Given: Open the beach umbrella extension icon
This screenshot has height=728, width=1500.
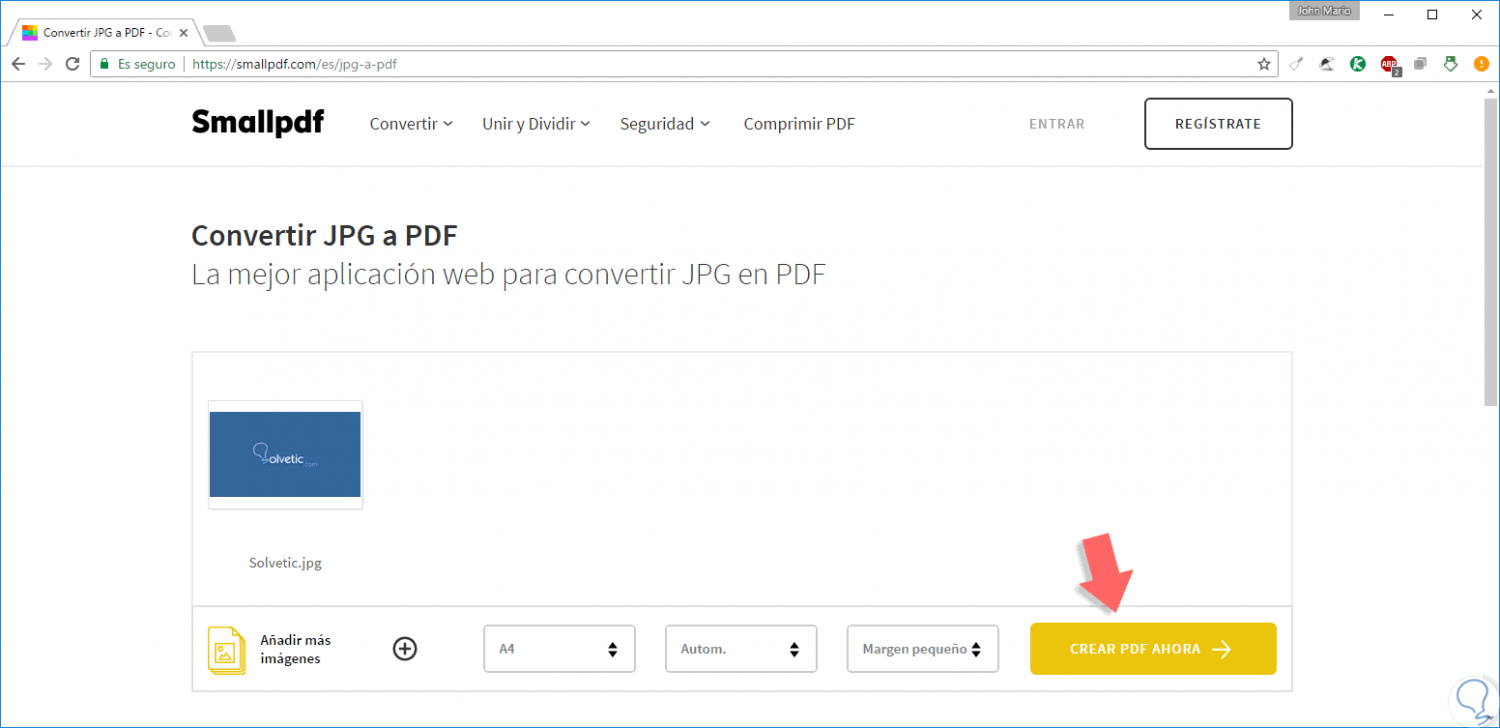Looking at the screenshot, I should pos(1327,64).
